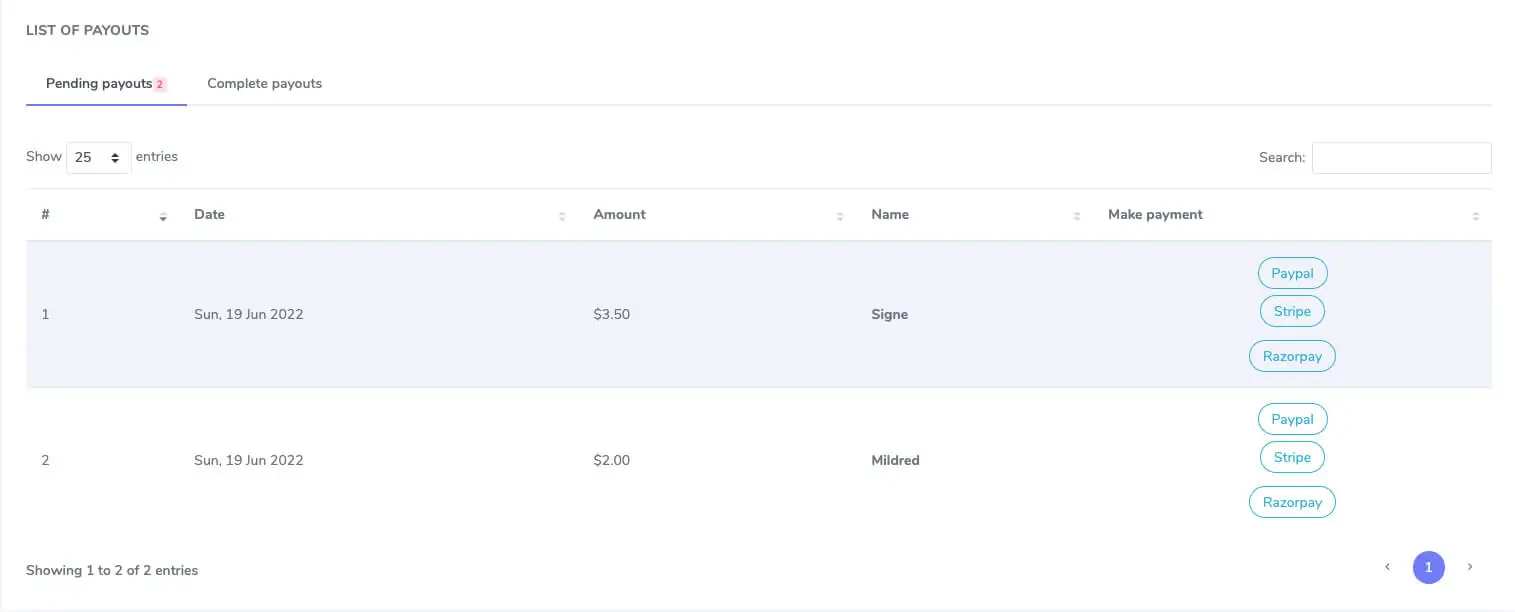Pay Signe using Stripe
The height and width of the screenshot is (612, 1515).
[1292, 311]
